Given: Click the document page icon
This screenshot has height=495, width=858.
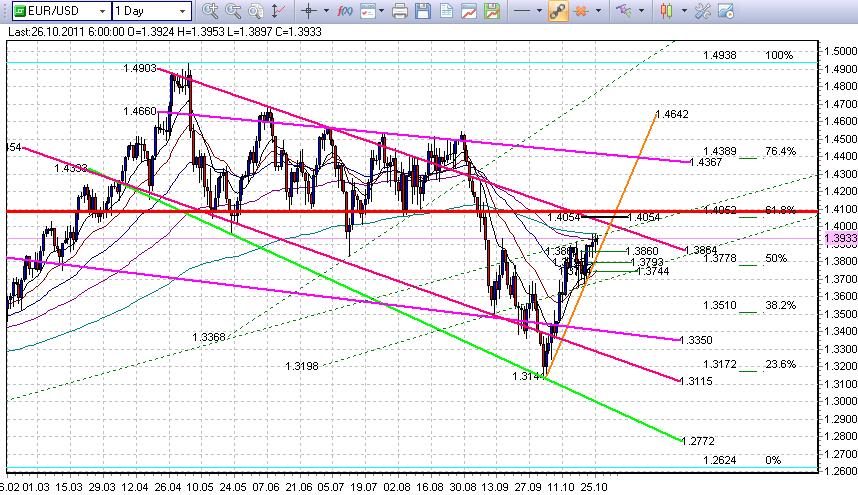Looking at the screenshot, I should tap(446, 10).
